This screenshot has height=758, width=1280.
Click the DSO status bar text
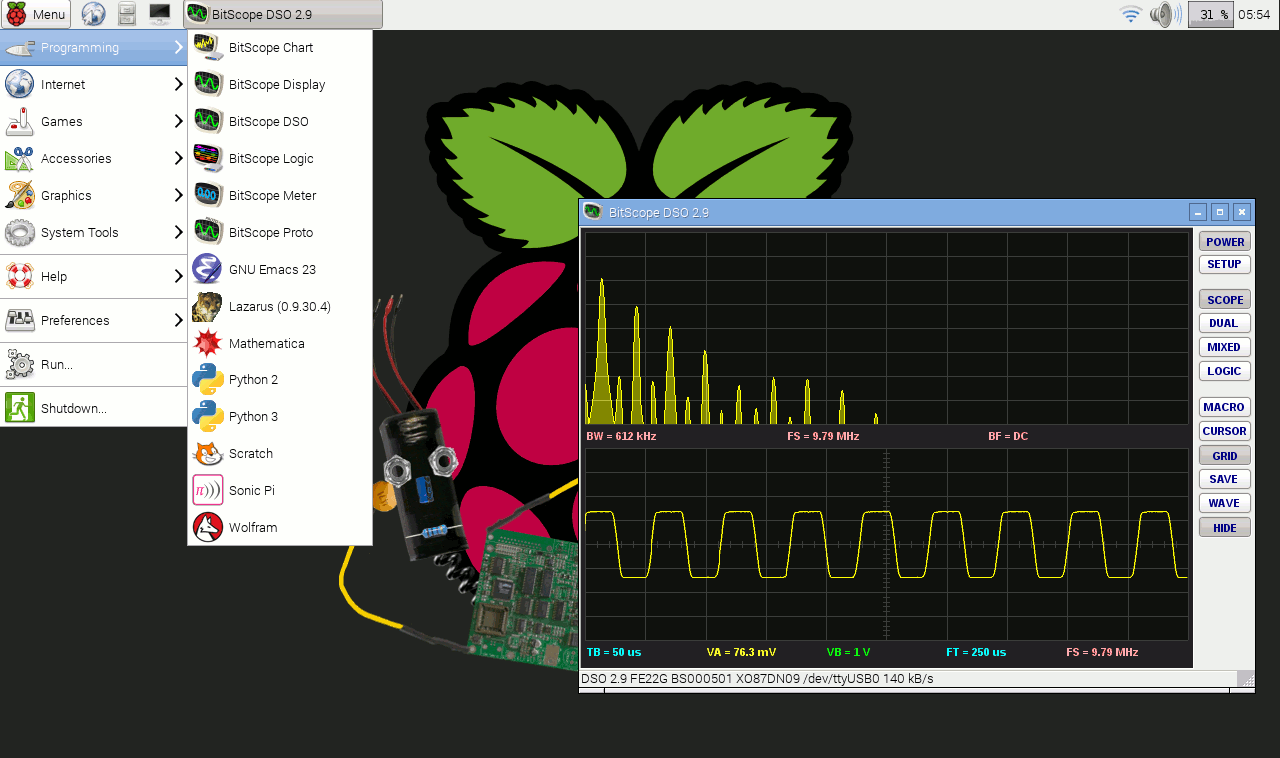point(757,679)
